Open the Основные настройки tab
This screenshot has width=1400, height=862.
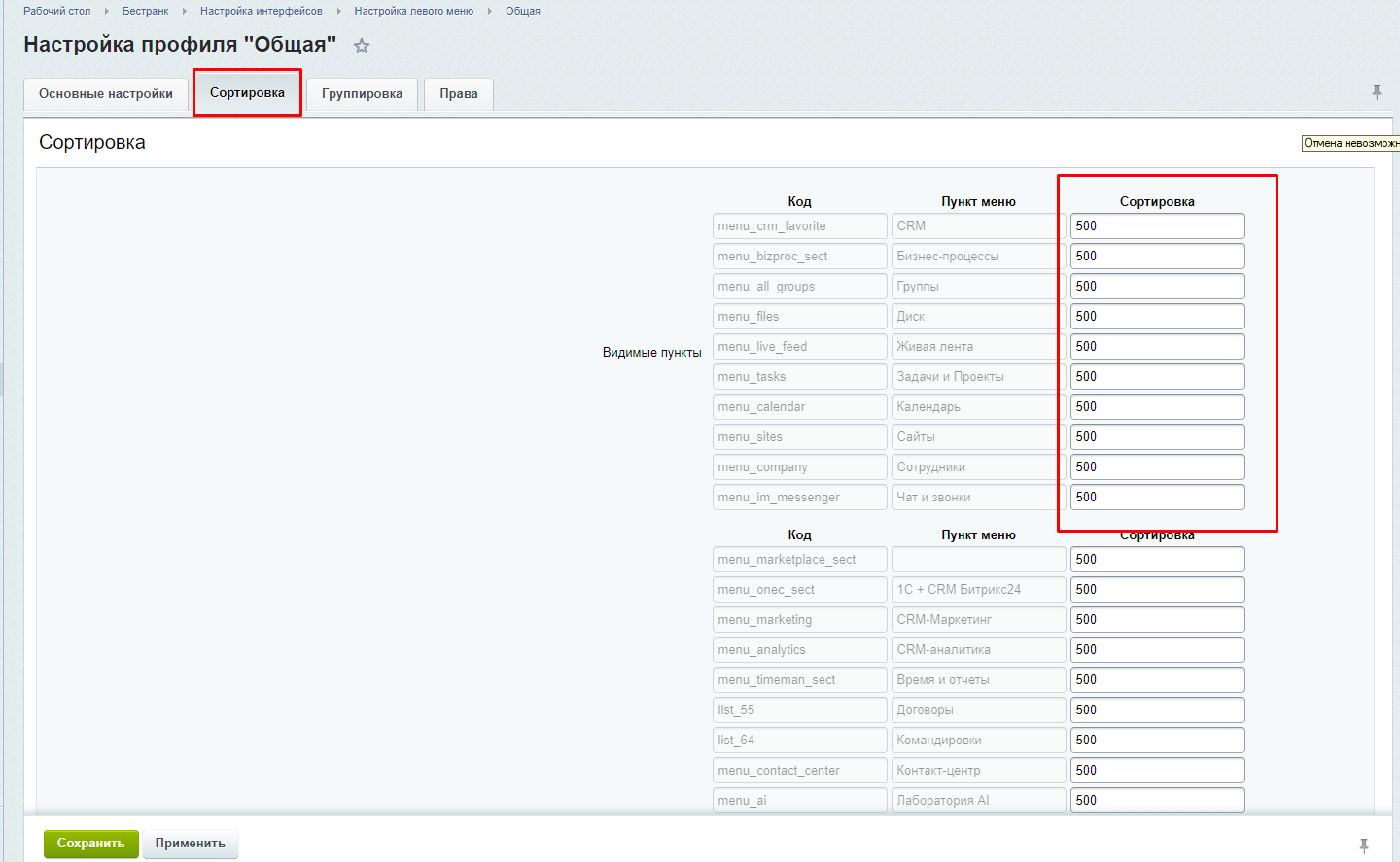[106, 94]
